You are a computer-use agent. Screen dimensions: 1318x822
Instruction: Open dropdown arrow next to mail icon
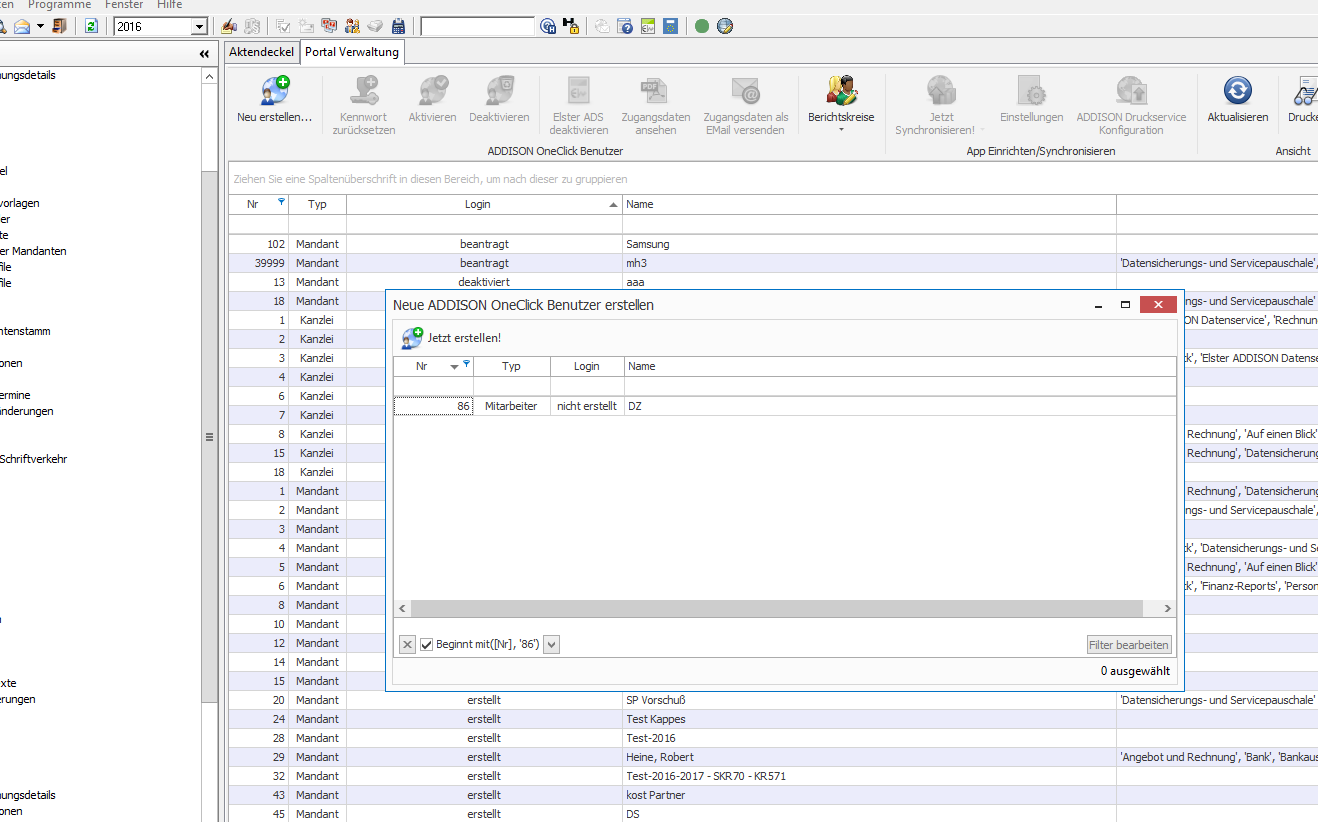point(41,26)
